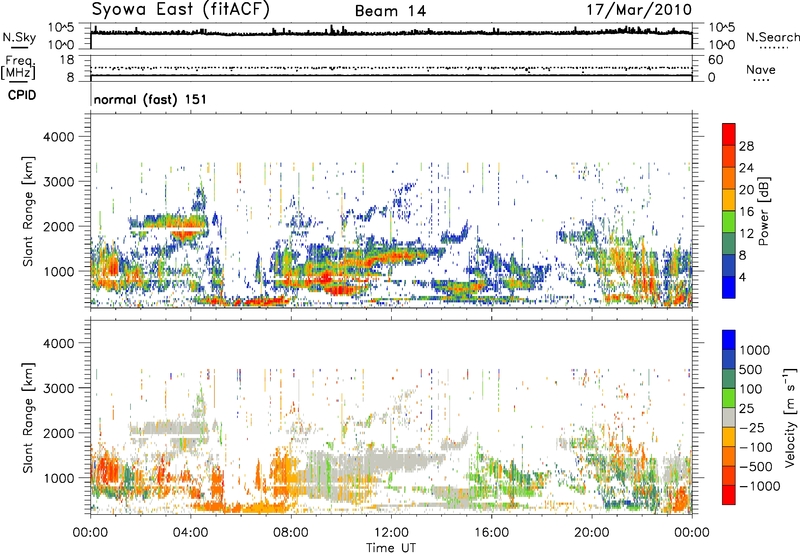Viewport: 800px width, 554px height.
Task: Click the 'N.Sky' axis label
Action: pyautogui.click(x=19, y=37)
